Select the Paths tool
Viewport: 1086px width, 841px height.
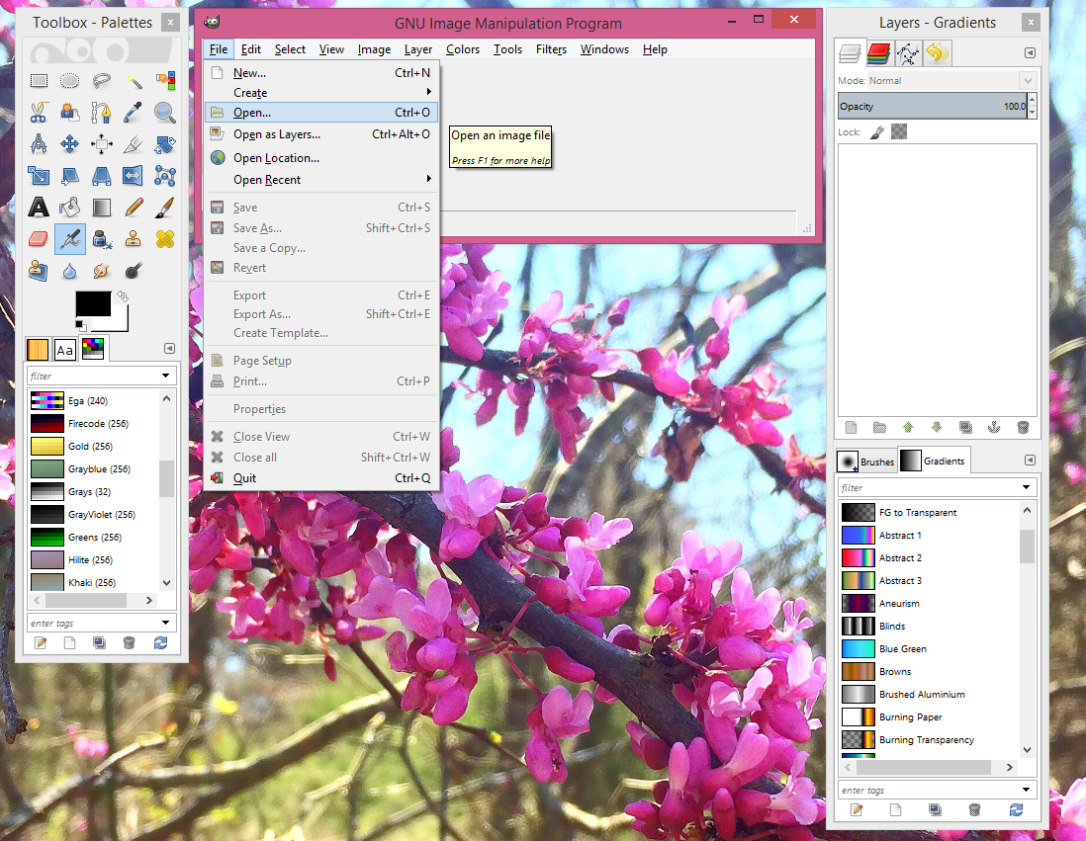tap(102, 113)
